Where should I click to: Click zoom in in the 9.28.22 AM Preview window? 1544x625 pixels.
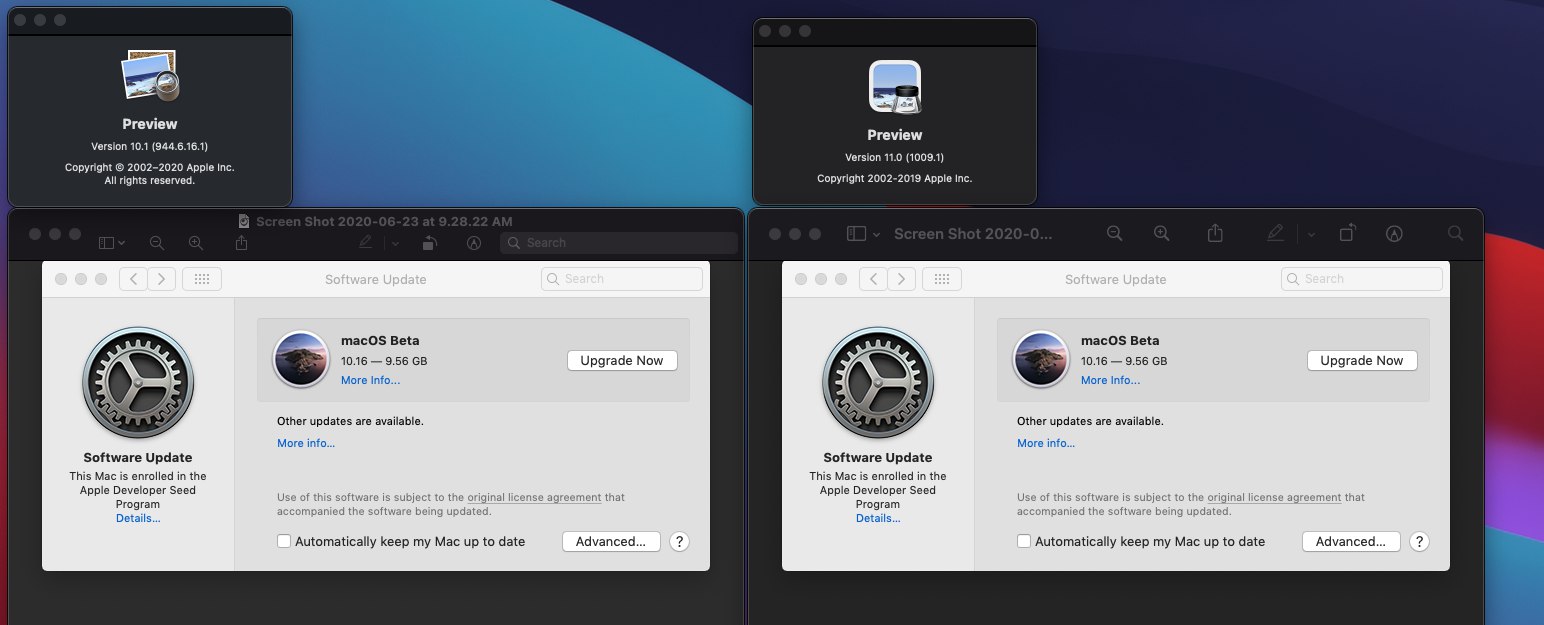(x=196, y=242)
